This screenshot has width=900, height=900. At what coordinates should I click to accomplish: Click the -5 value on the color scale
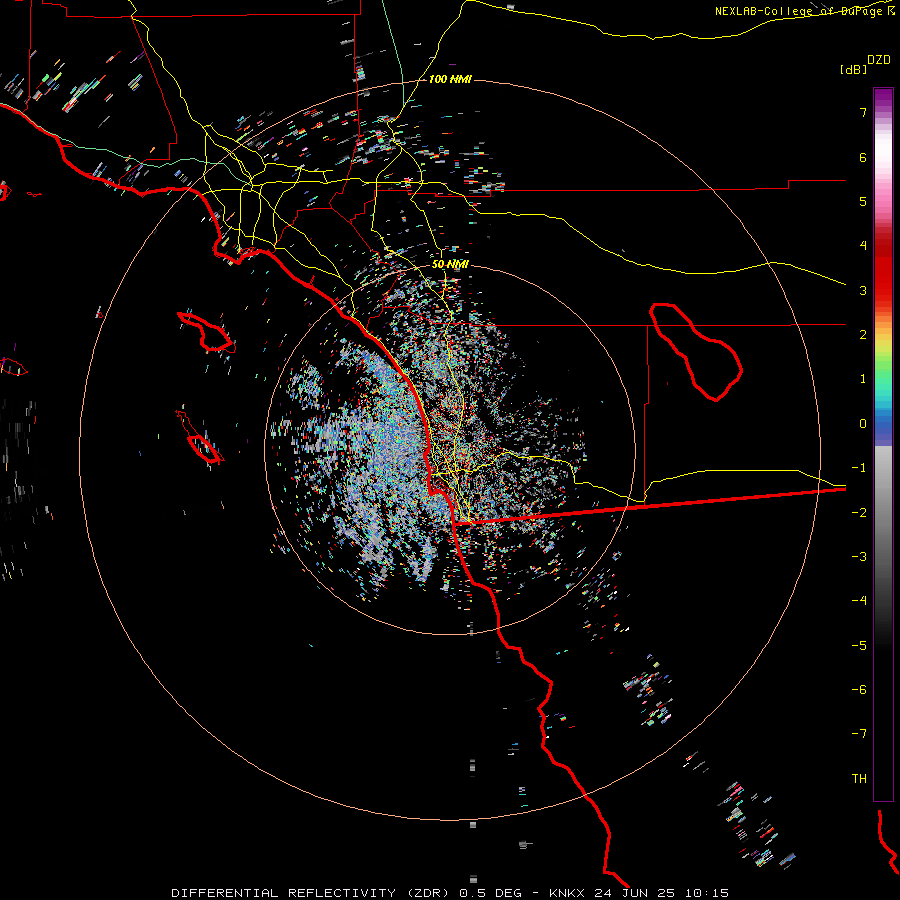pos(859,645)
